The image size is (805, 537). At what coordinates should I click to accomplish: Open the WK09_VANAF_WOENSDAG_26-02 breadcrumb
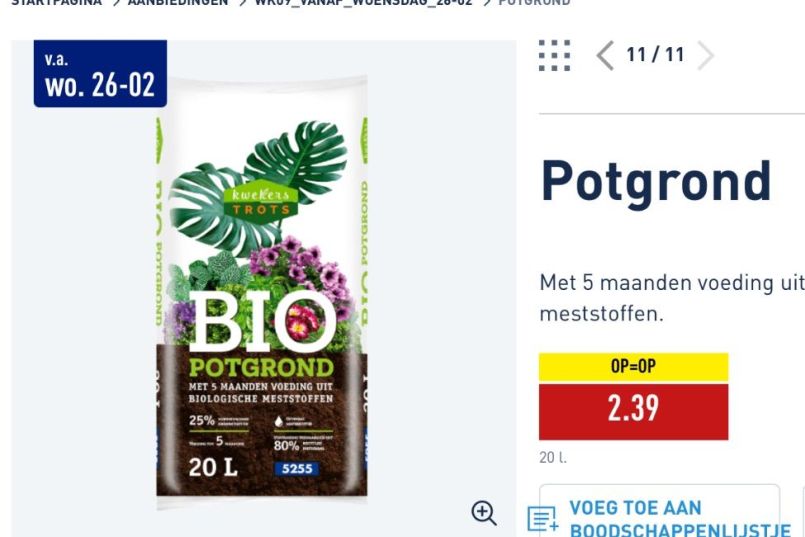point(363,3)
